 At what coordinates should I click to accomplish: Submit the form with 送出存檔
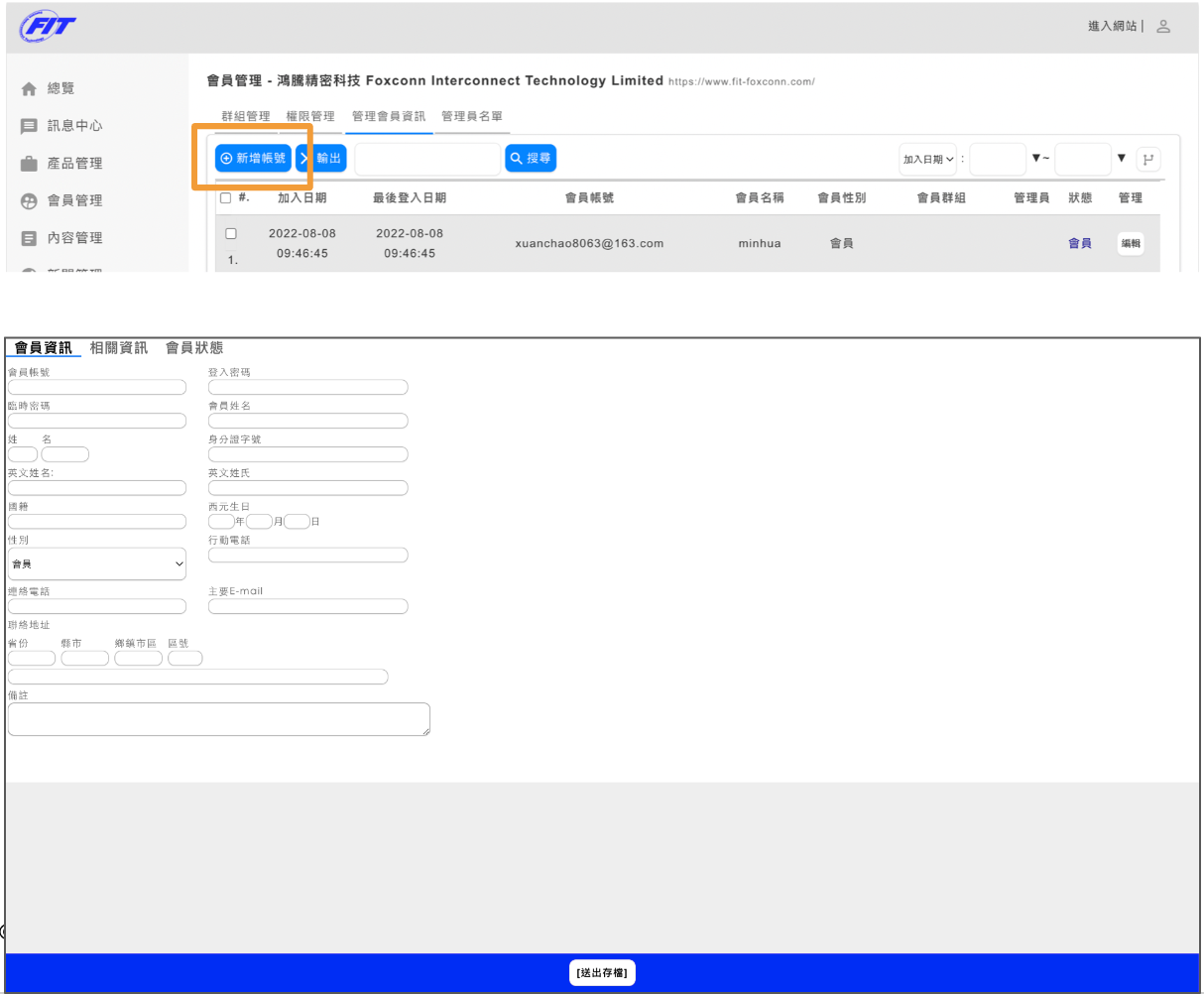pyautogui.click(x=602, y=974)
